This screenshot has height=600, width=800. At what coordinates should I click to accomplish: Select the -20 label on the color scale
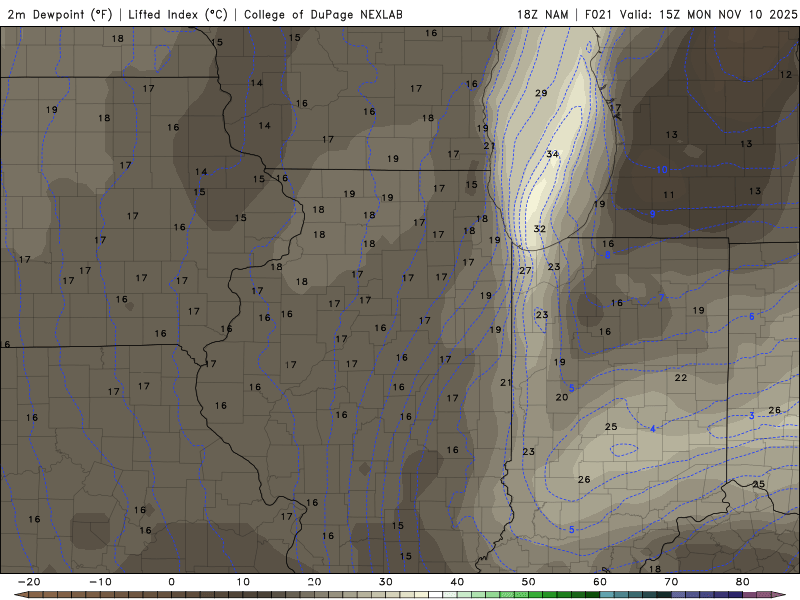29,582
